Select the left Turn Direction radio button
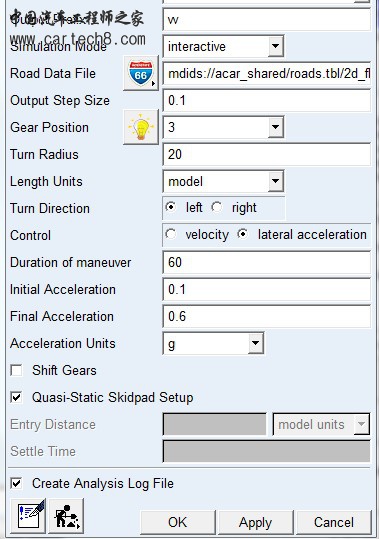The image size is (379, 539). coord(171,207)
